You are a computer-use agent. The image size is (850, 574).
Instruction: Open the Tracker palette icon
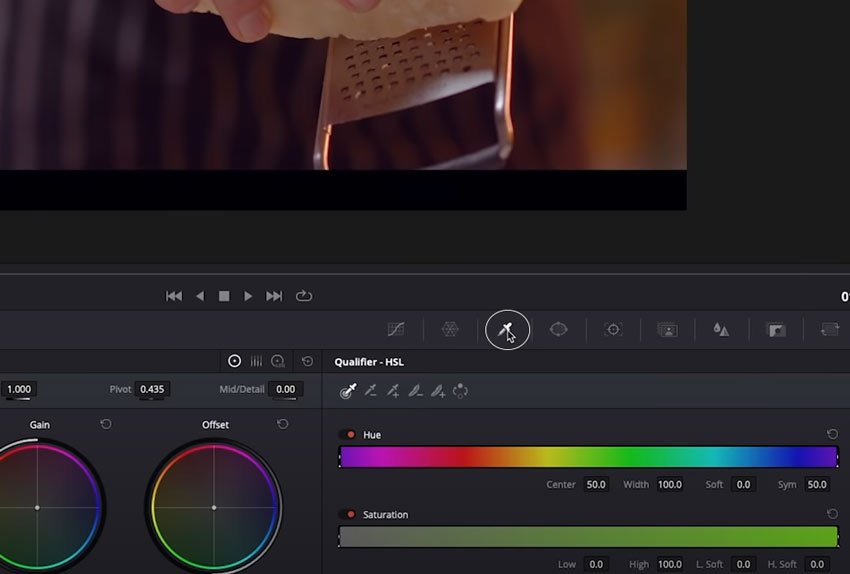pyautogui.click(x=613, y=329)
